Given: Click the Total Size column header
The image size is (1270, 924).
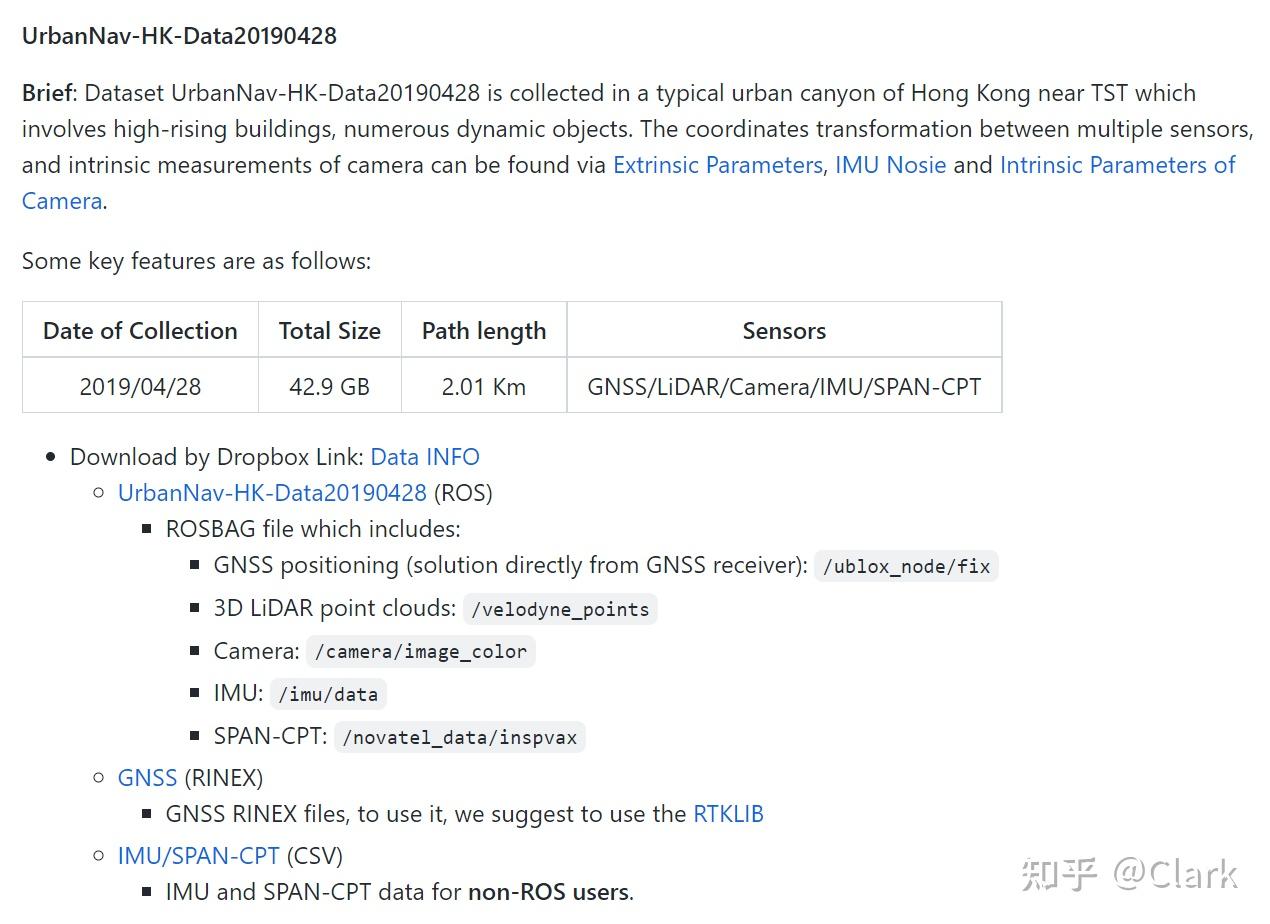Looking at the screenshot, I should [x=329, y=331].
